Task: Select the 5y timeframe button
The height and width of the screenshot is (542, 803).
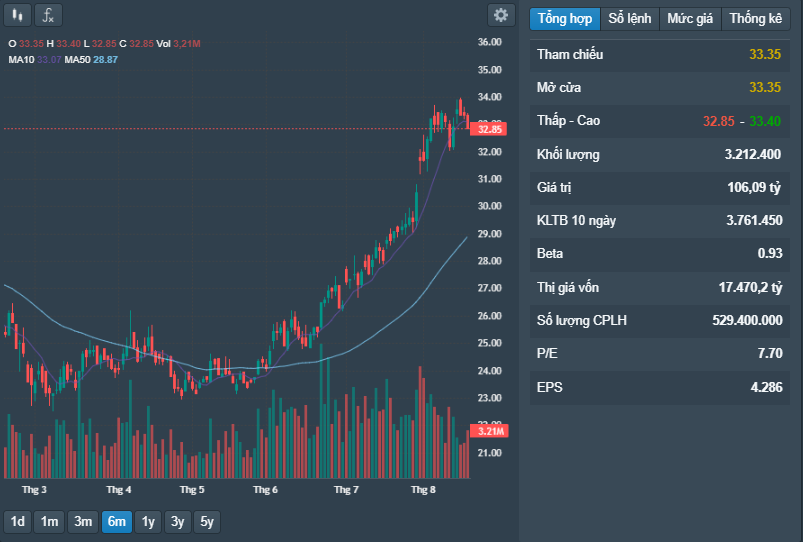Action: 207,522
